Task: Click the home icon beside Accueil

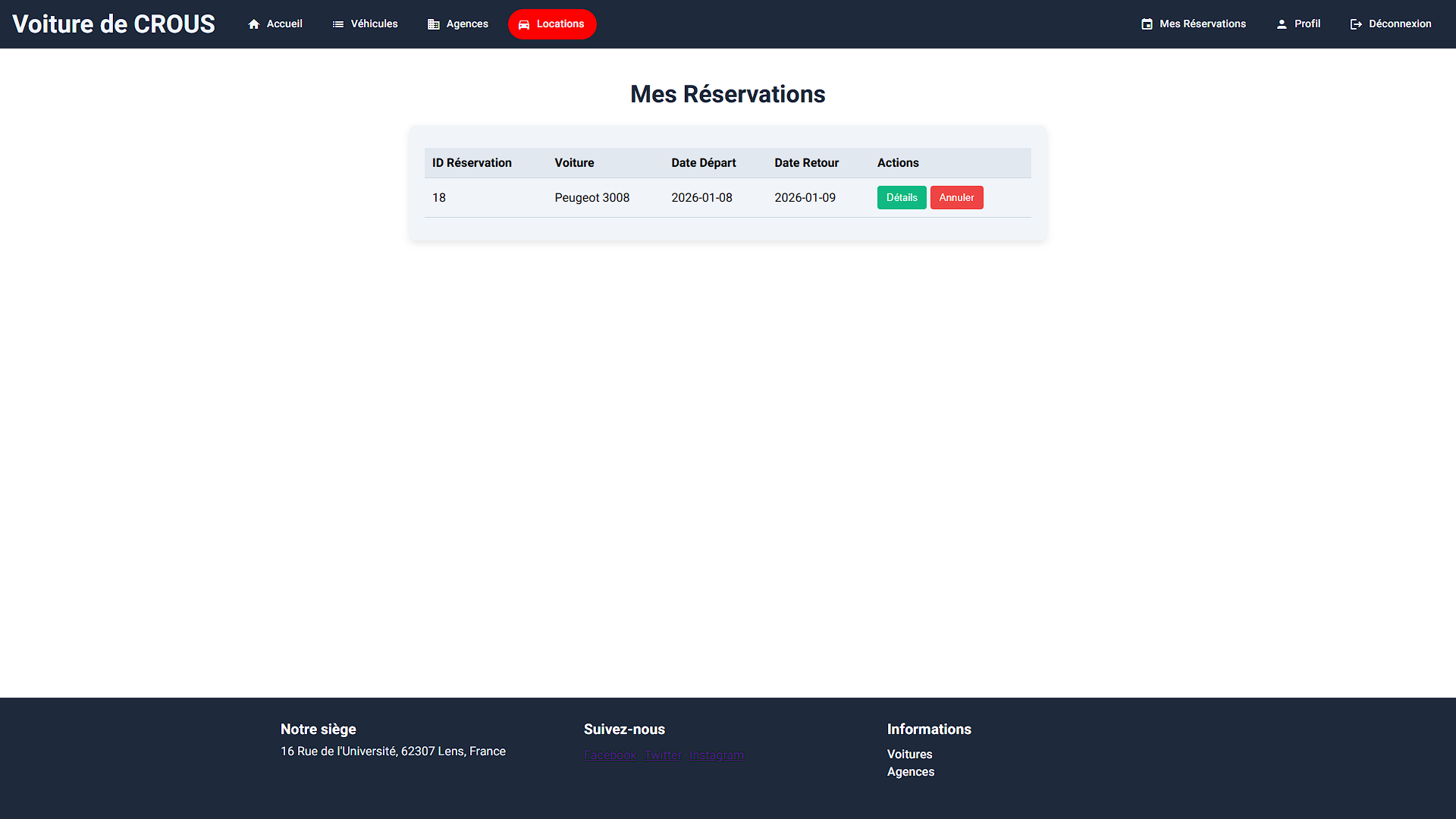Action: coord(254,24)
